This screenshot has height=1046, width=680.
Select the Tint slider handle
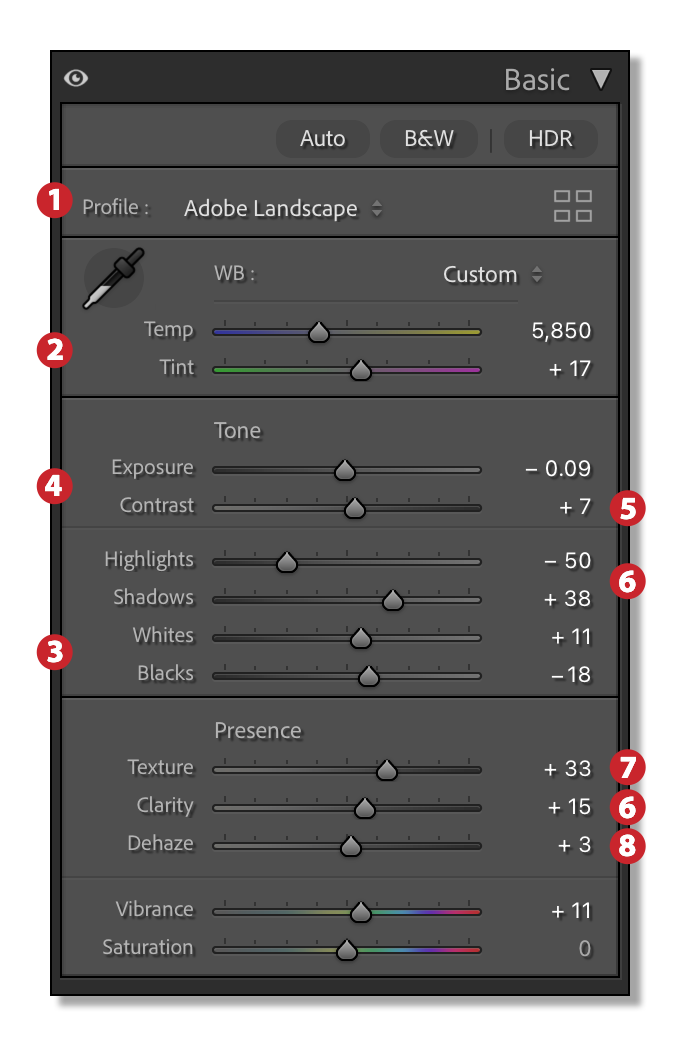(362, 369)
